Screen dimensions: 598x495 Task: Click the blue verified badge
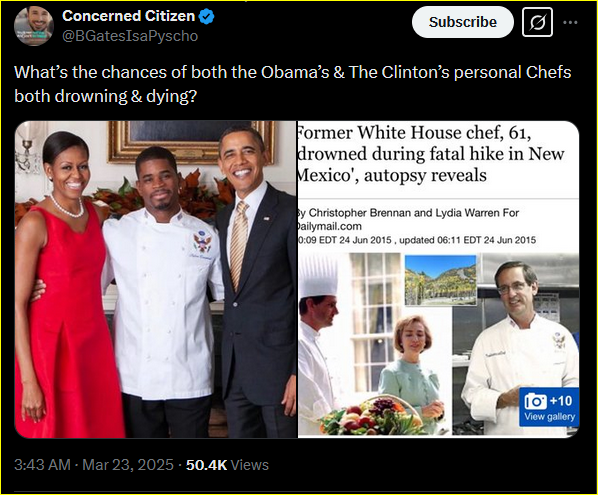[207, 17]
